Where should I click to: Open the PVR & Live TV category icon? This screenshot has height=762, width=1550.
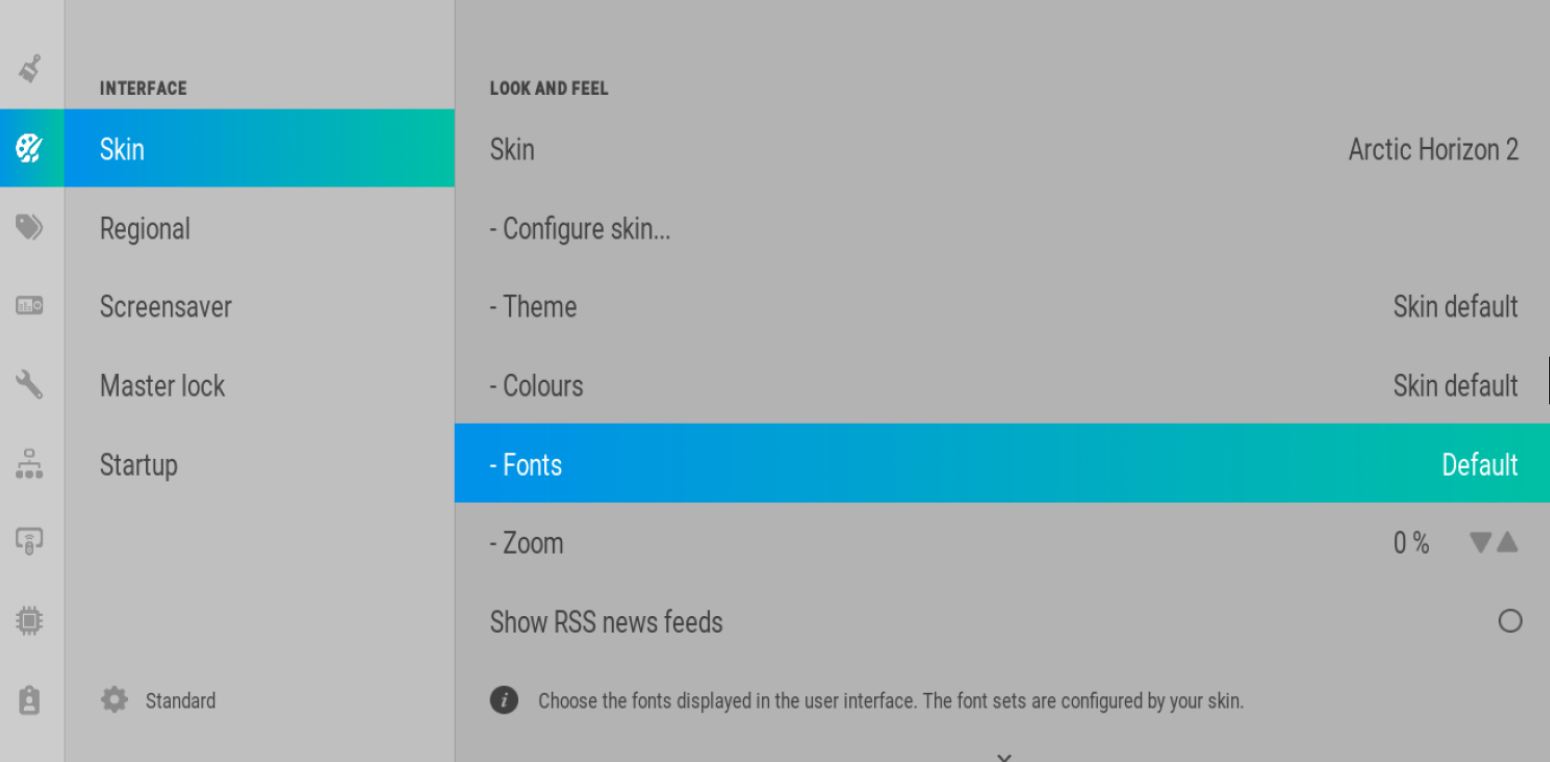coord(30,306)
